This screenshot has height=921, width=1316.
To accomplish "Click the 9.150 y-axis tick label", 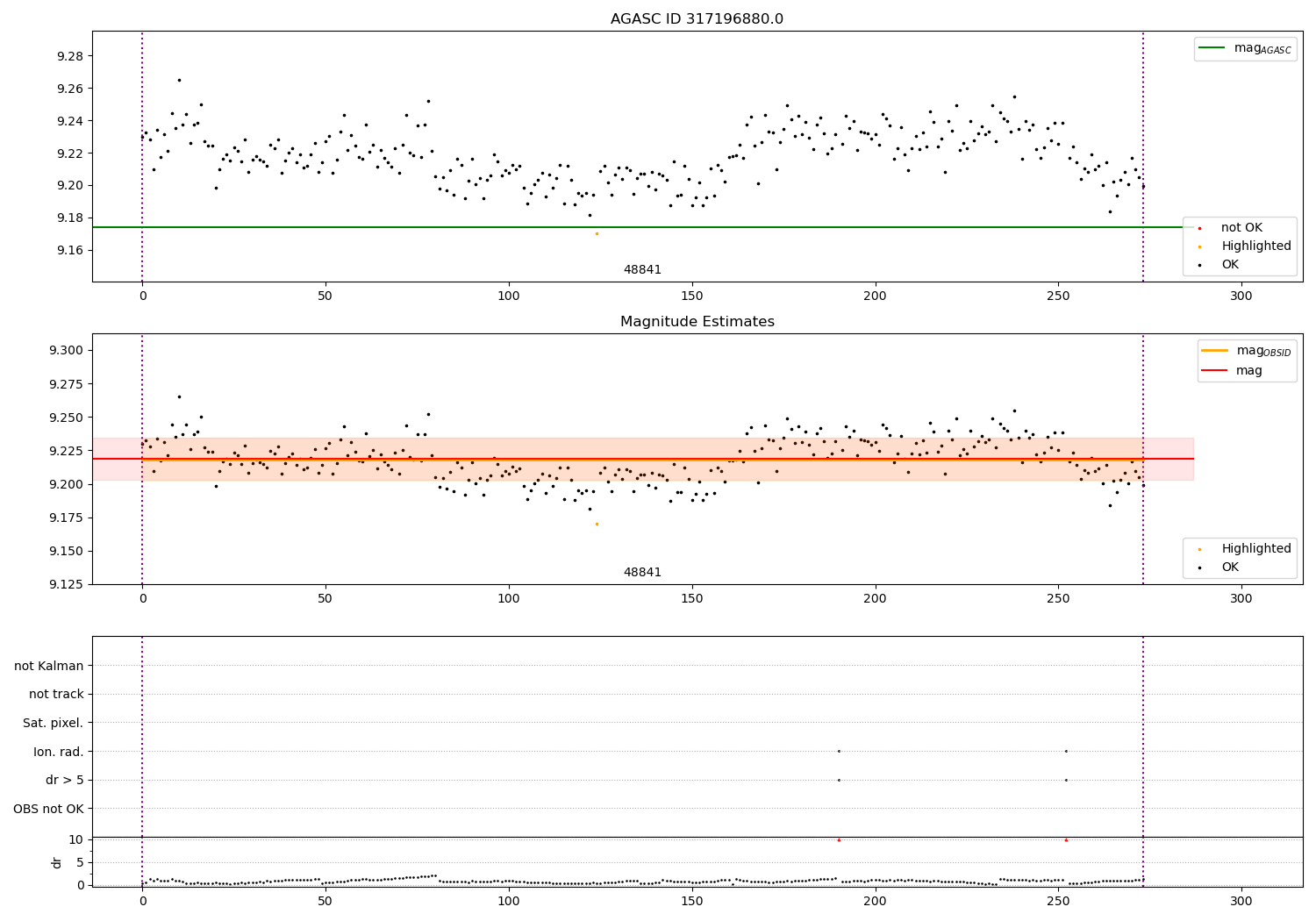I will (x=66, y=552).
